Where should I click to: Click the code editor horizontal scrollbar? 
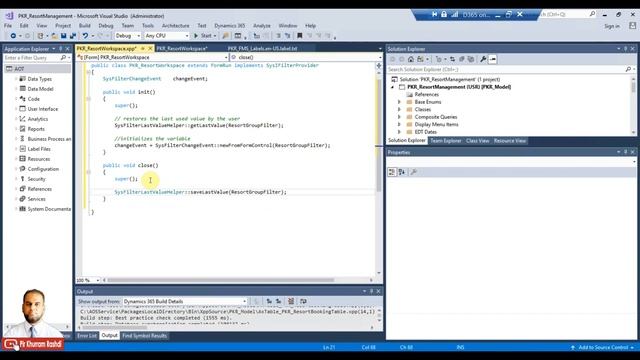220,280
